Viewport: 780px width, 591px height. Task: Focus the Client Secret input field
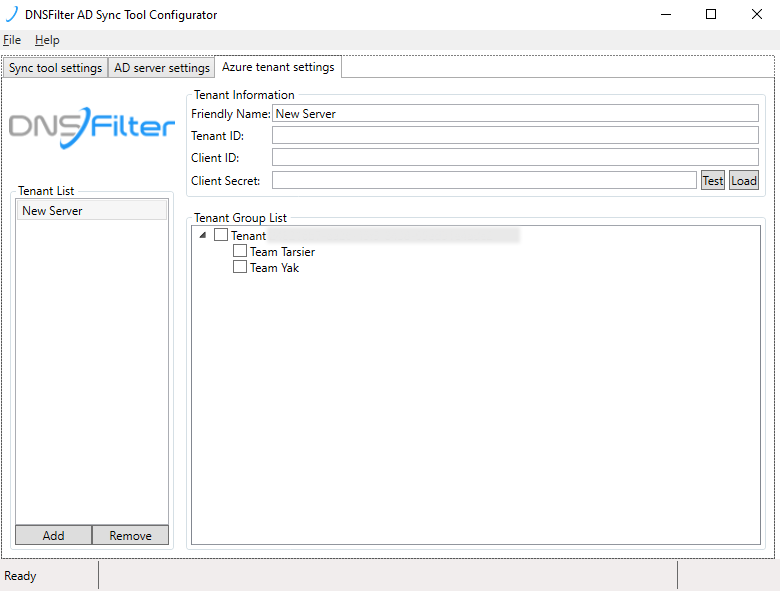click(x=484, y=180)
